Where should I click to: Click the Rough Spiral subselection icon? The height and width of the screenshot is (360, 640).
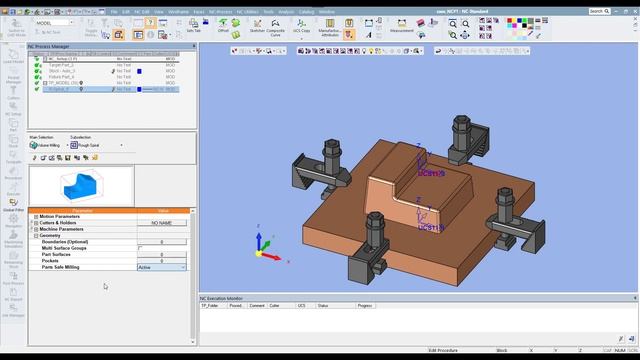point(74,145)
